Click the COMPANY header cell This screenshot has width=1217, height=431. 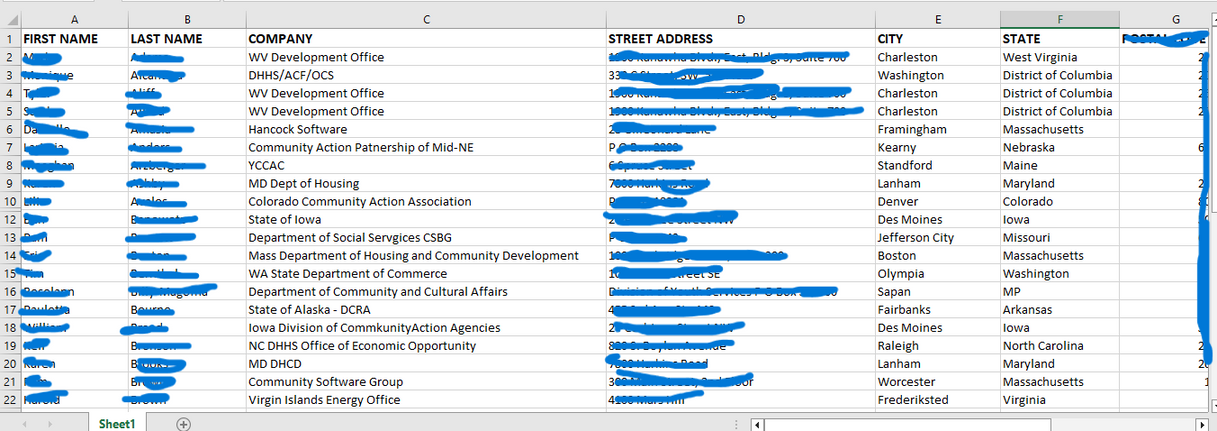(425, 39)
